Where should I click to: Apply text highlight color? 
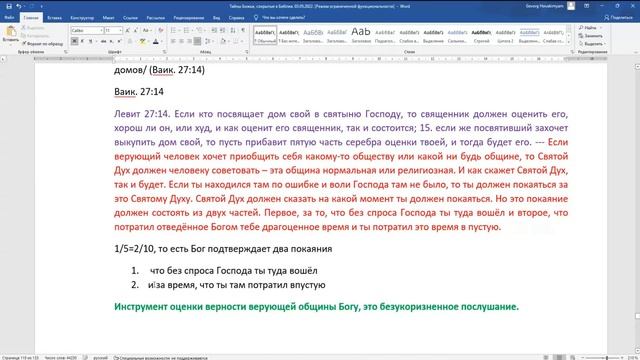click(142, 41)
